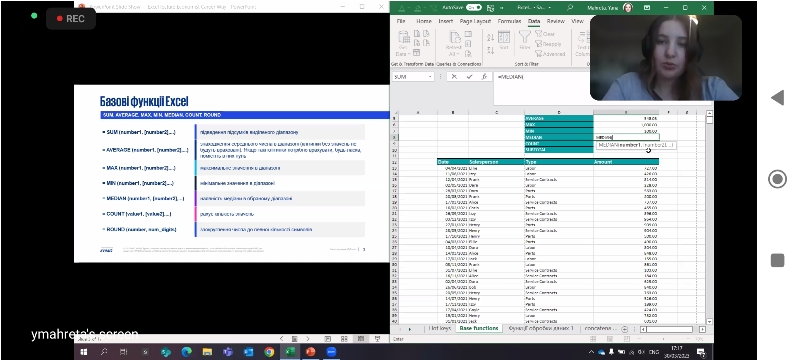
Task: Click the Windows Start button
Action: point(84,352)
